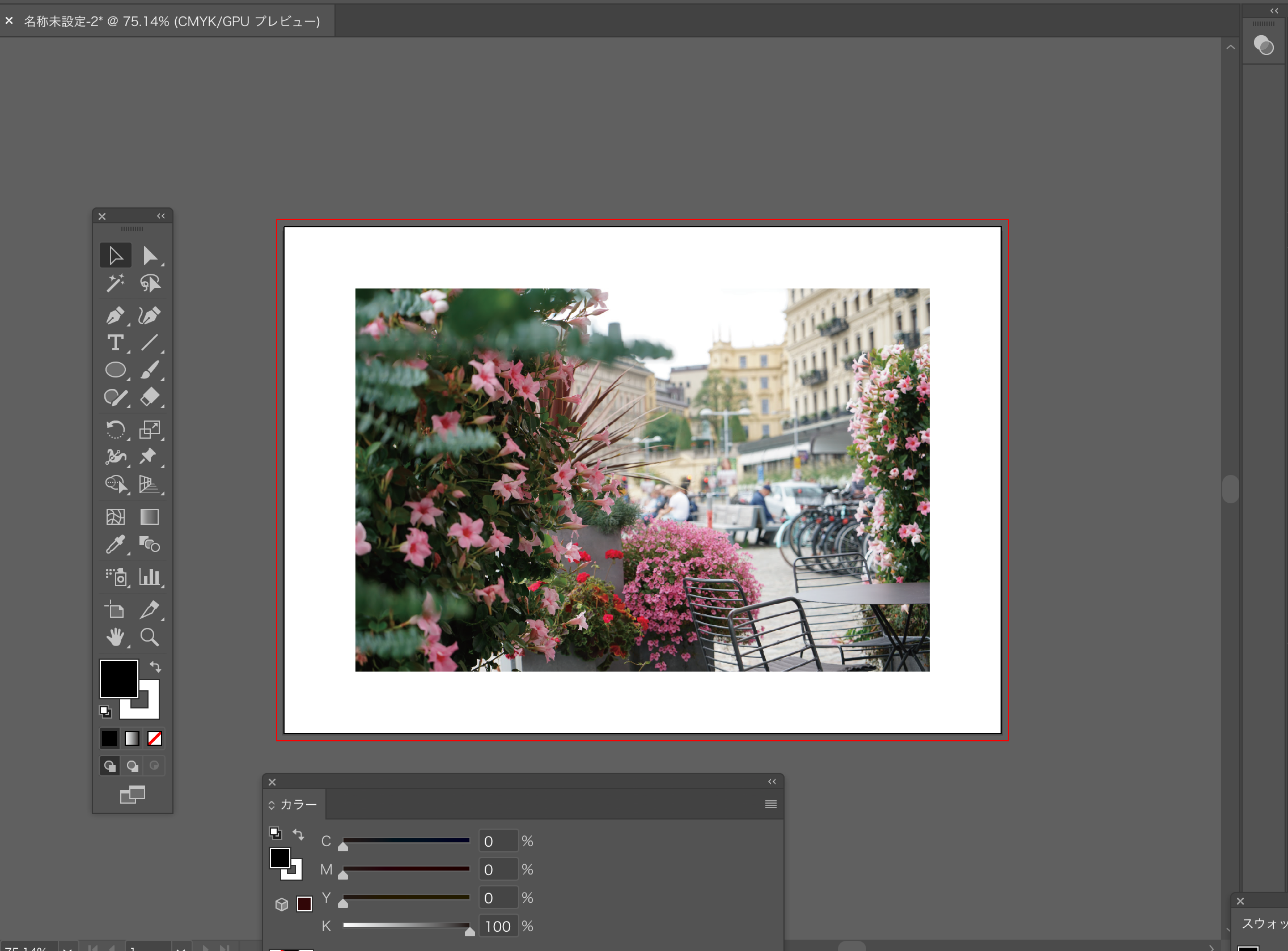Select the Zoom magnifier tool
The image size is (1288, 951).
[149, 637]
